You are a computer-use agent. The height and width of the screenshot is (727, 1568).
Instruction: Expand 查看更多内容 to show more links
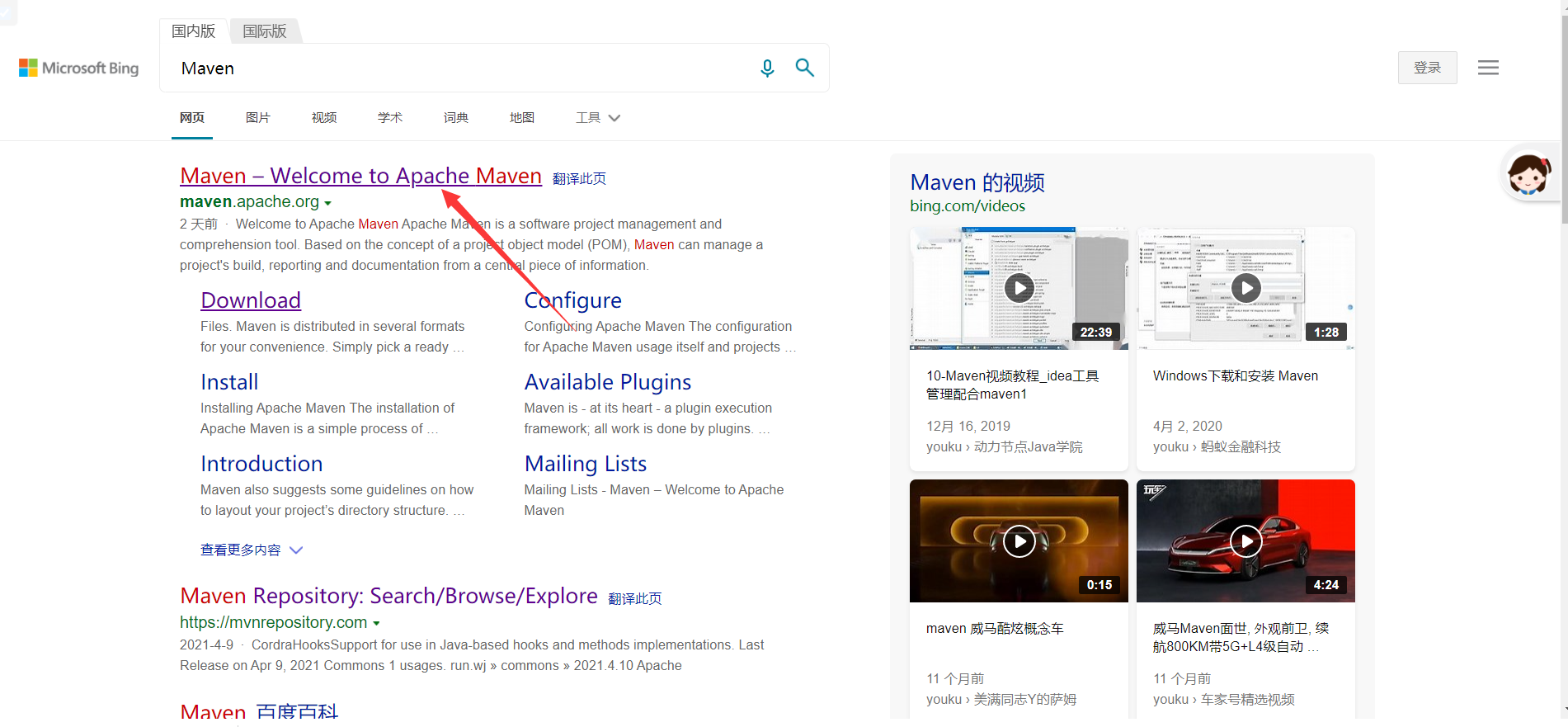click(252, 550)
